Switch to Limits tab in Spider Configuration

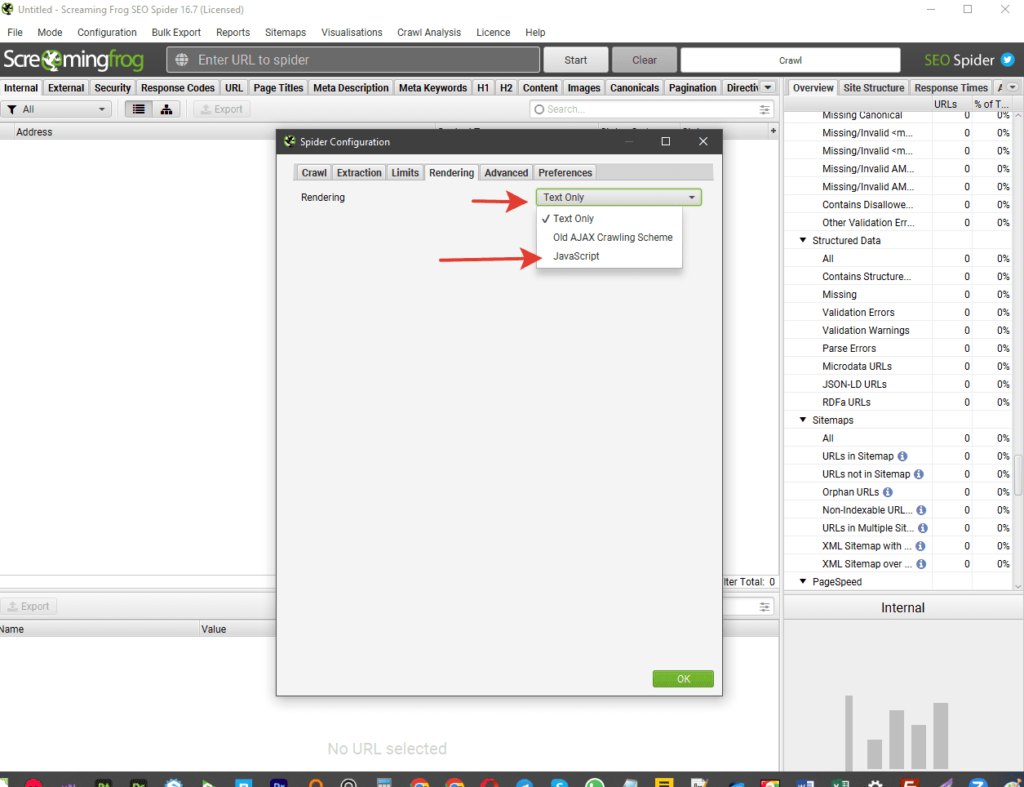(405, 172)
